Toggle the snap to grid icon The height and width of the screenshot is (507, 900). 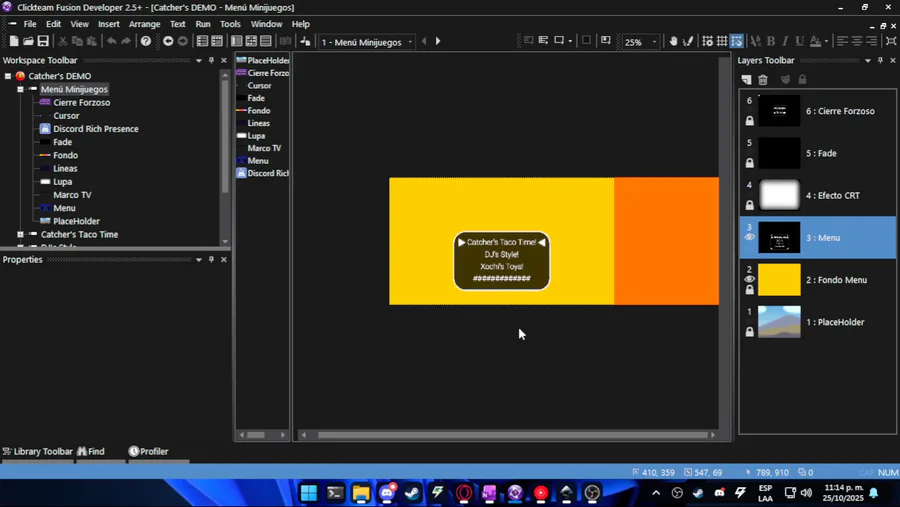point(736,41)
